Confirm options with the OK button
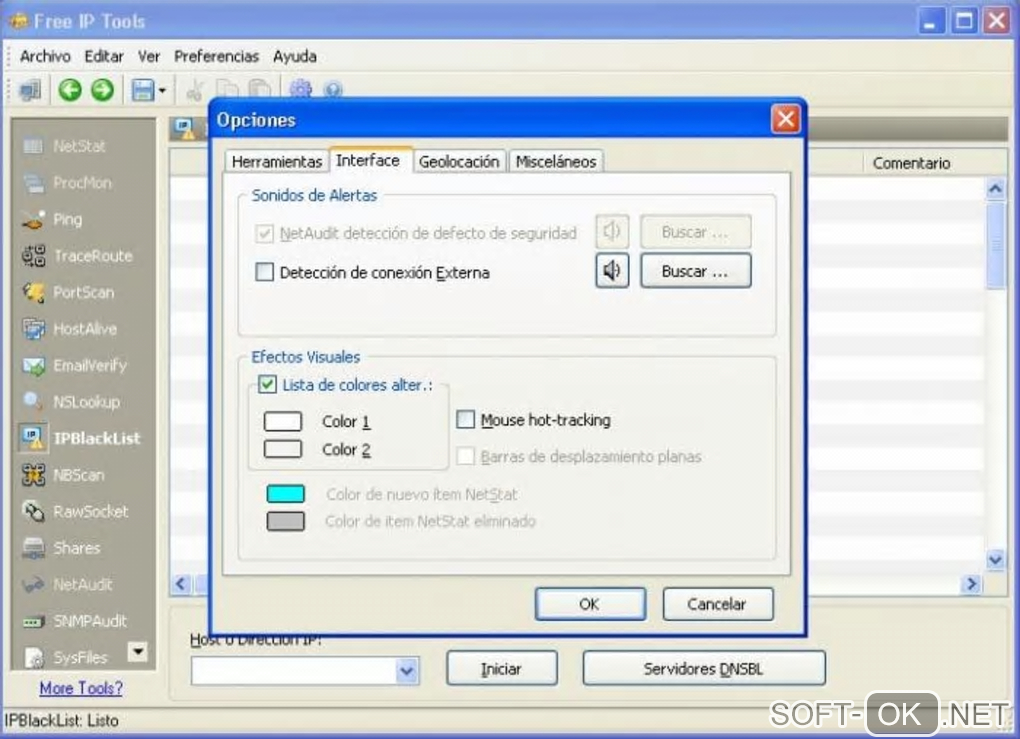 pos(590,604)
